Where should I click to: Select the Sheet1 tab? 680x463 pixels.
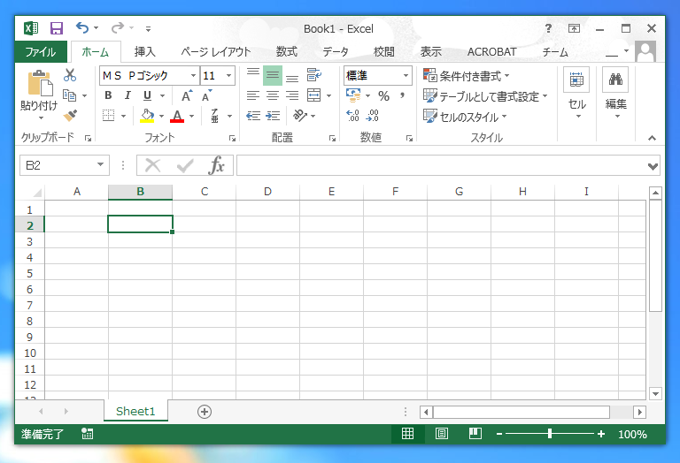click(135, 411)
